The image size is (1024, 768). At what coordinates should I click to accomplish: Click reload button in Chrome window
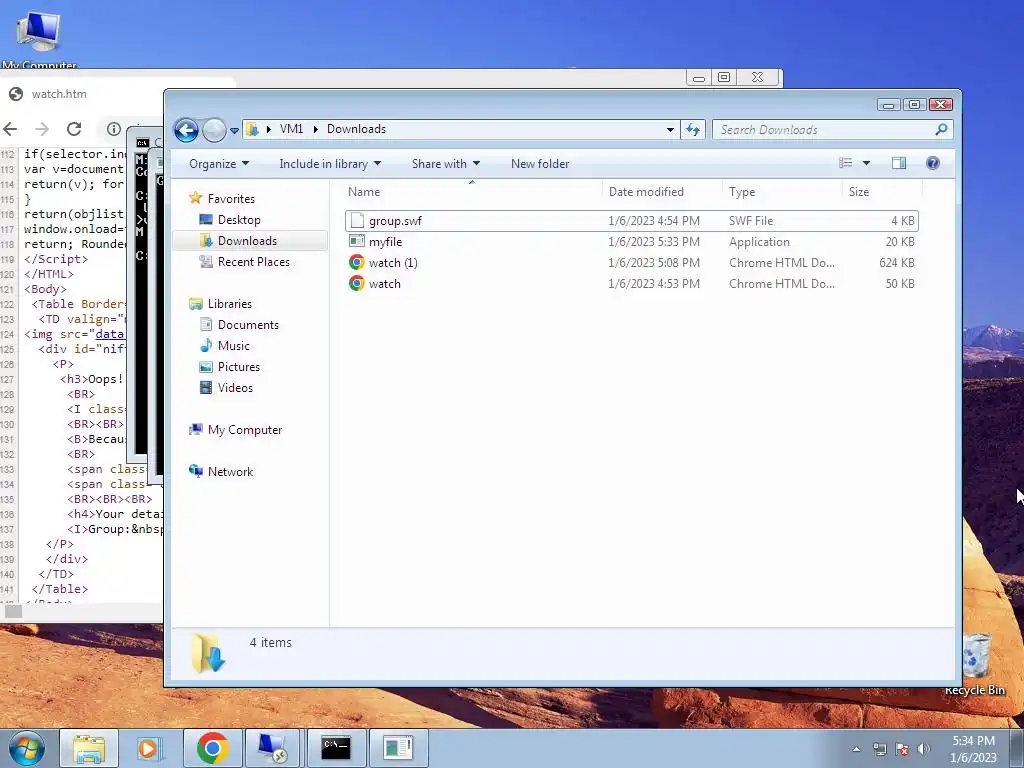[x=74, y=129]
